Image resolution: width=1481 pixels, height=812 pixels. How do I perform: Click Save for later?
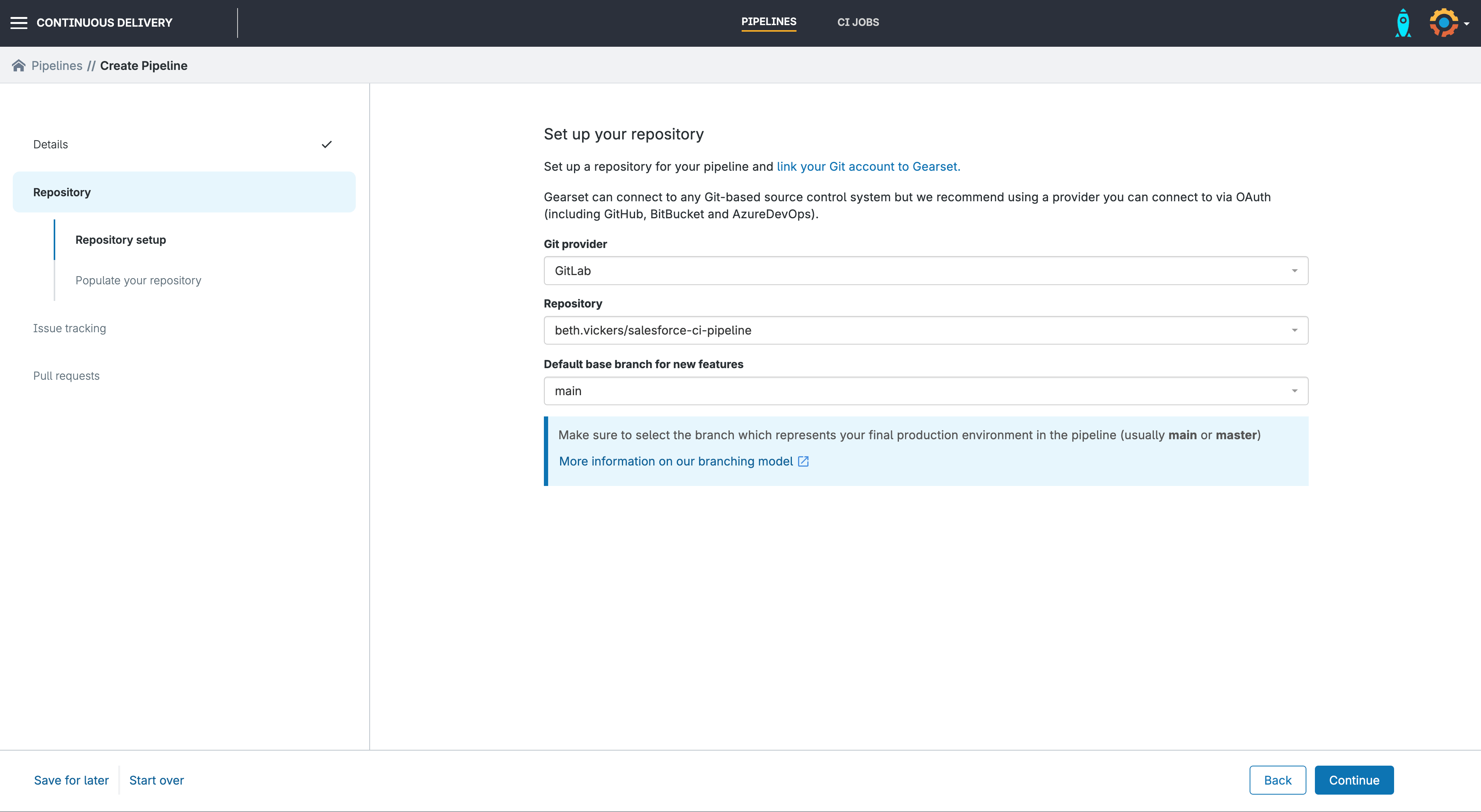tap(71, 780)
